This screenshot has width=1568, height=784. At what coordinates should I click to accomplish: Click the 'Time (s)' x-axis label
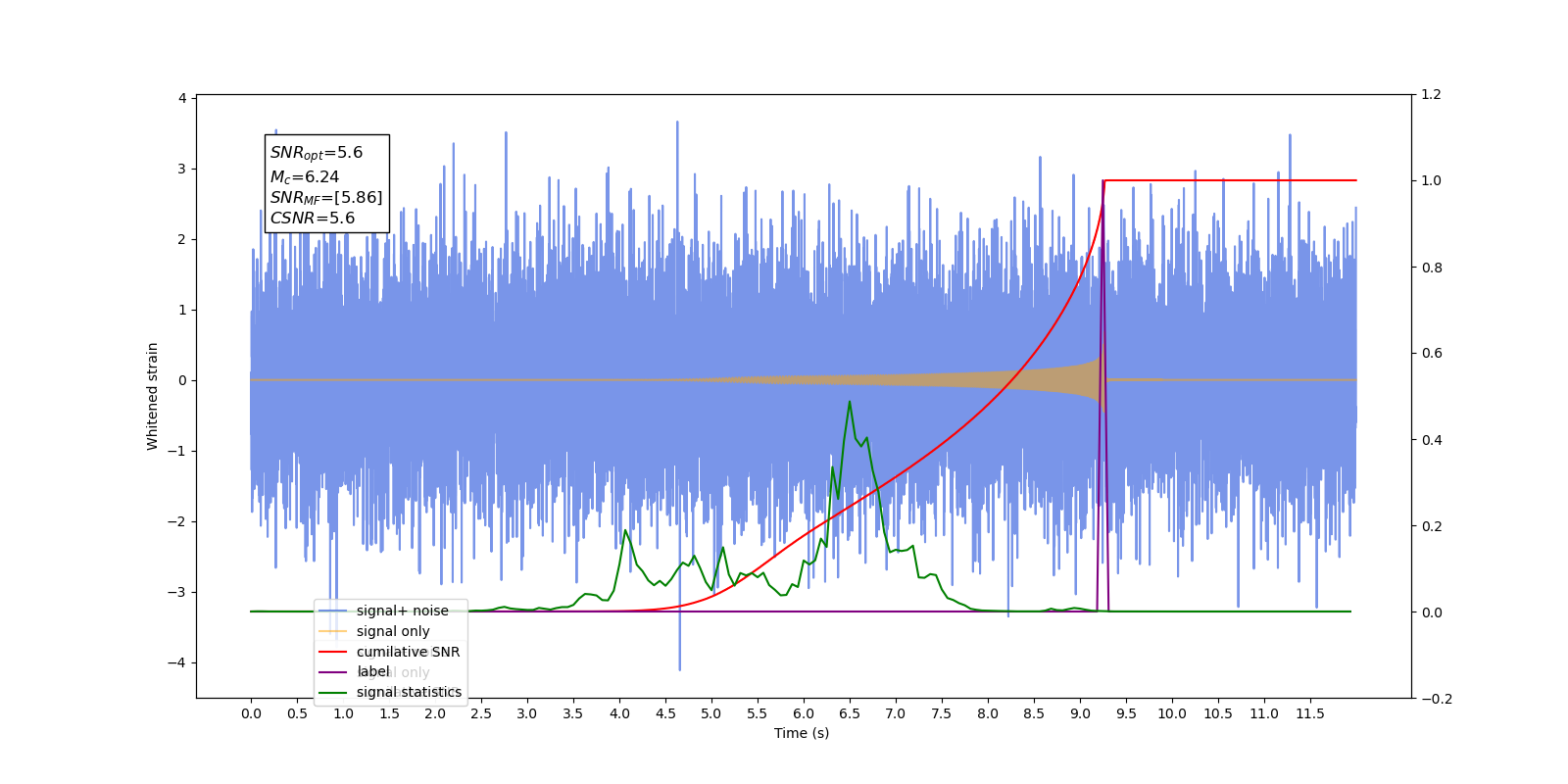pyautogui.click(x=802, y=733)
